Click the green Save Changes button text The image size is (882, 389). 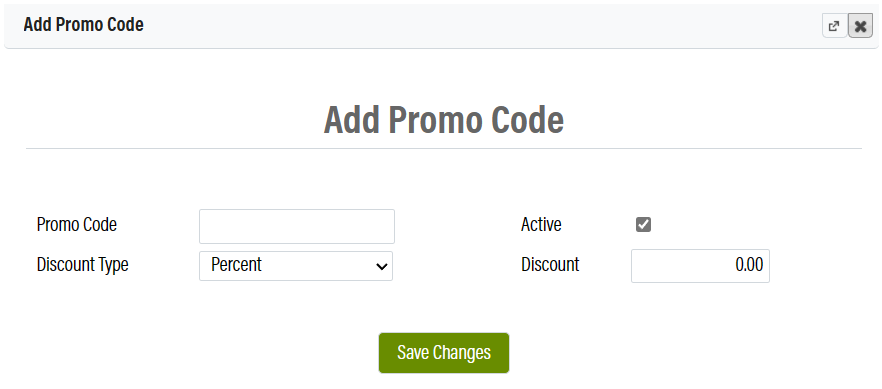(x=444, y=353)
